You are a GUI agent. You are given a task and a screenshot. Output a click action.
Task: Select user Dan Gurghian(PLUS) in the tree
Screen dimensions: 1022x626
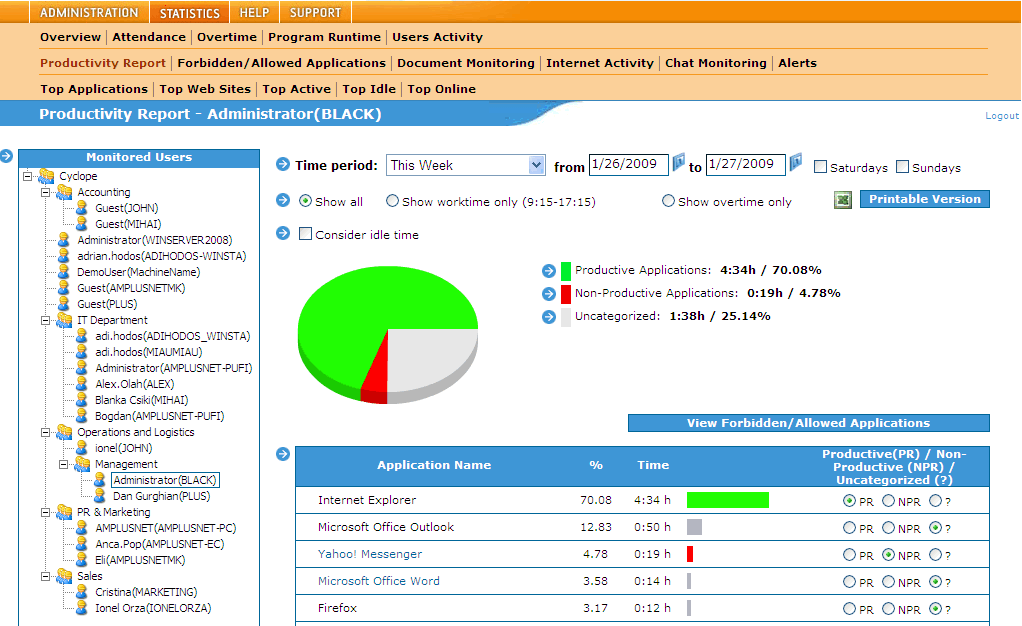161,496
